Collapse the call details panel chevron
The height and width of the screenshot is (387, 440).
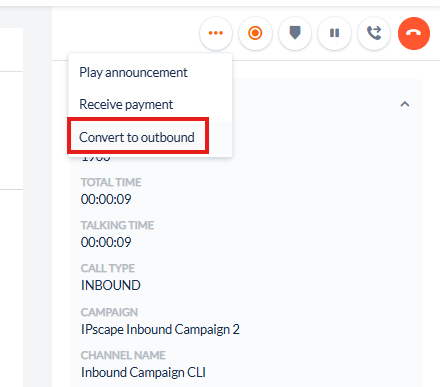point(405,104)
